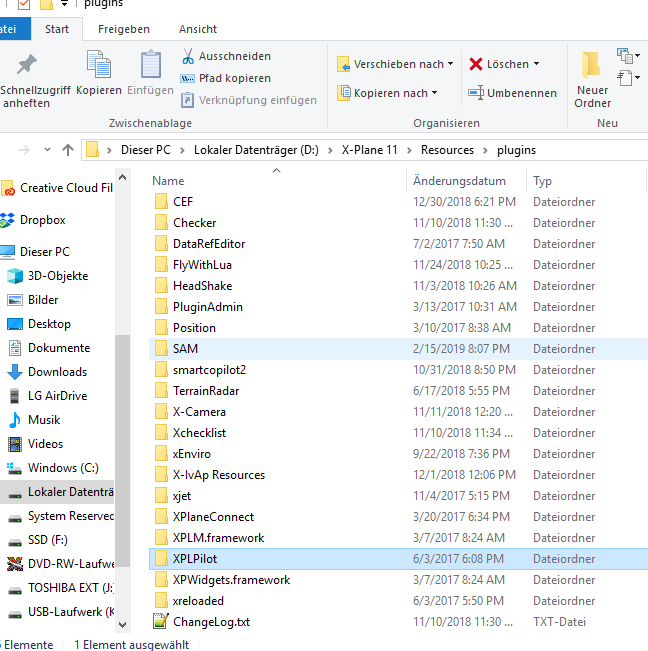Open Desktop in the sidebar

point(40,324)
